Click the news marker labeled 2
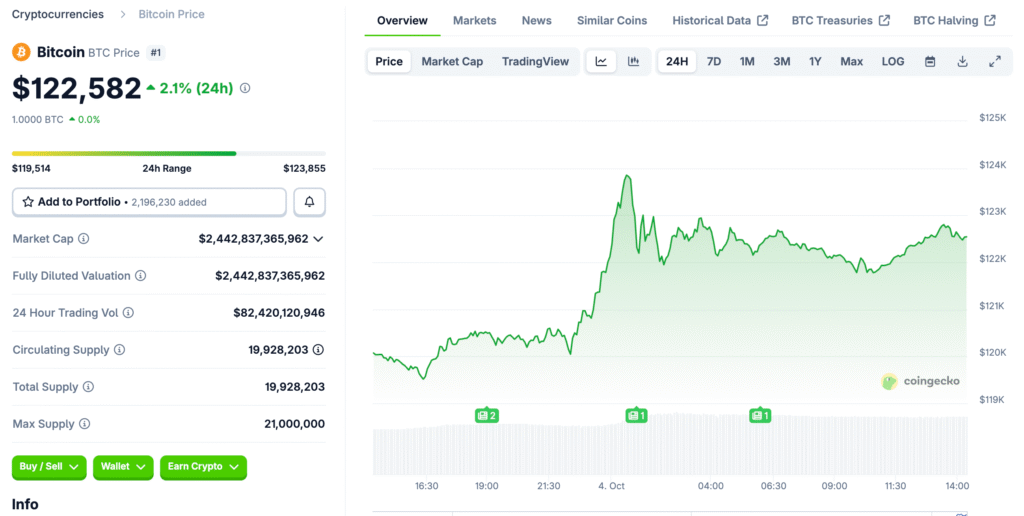1024x516 pixels. [487, 415]
